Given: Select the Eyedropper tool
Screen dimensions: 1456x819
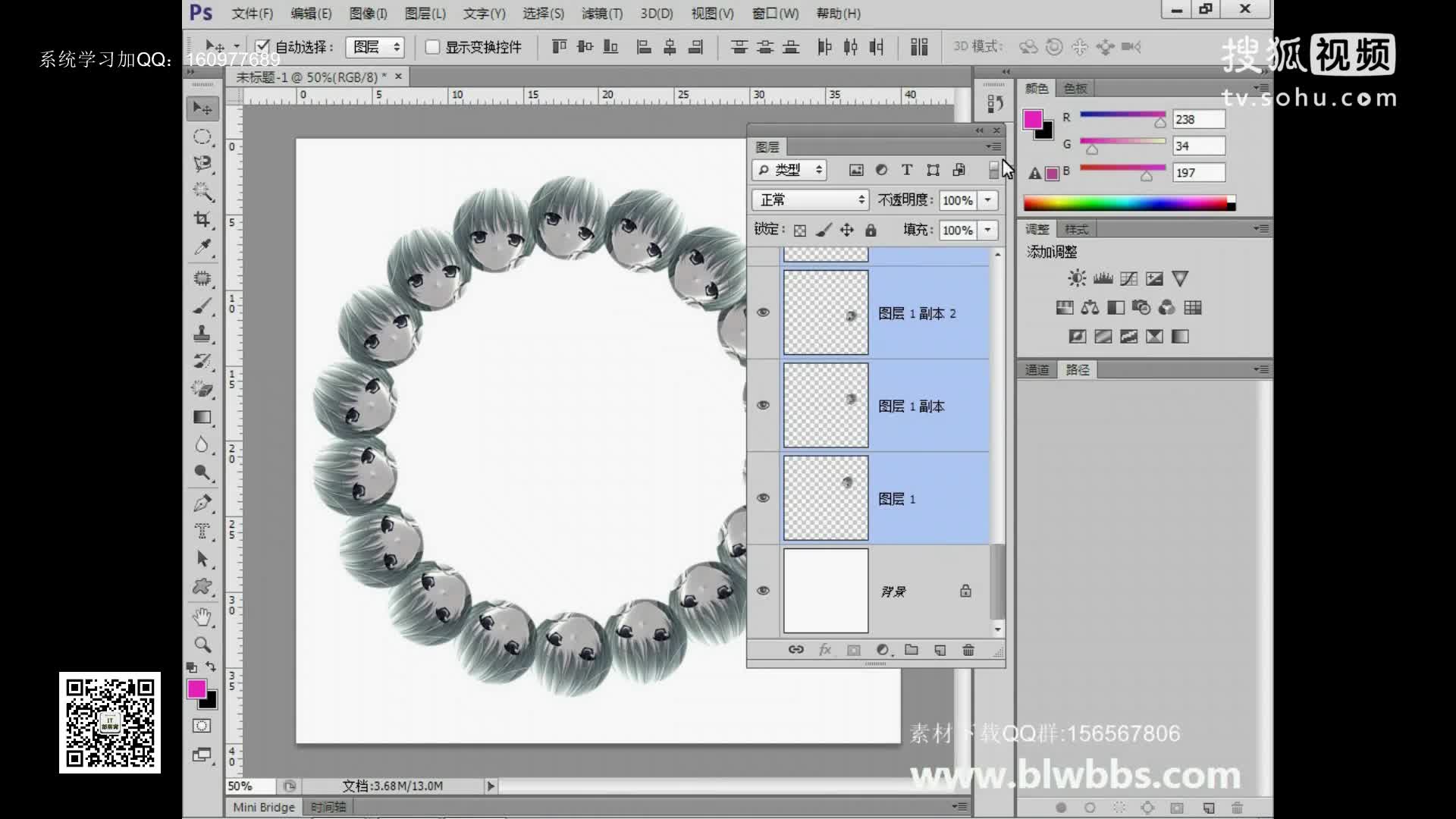Looking at the screenshot, I should [x=202, y=247].
